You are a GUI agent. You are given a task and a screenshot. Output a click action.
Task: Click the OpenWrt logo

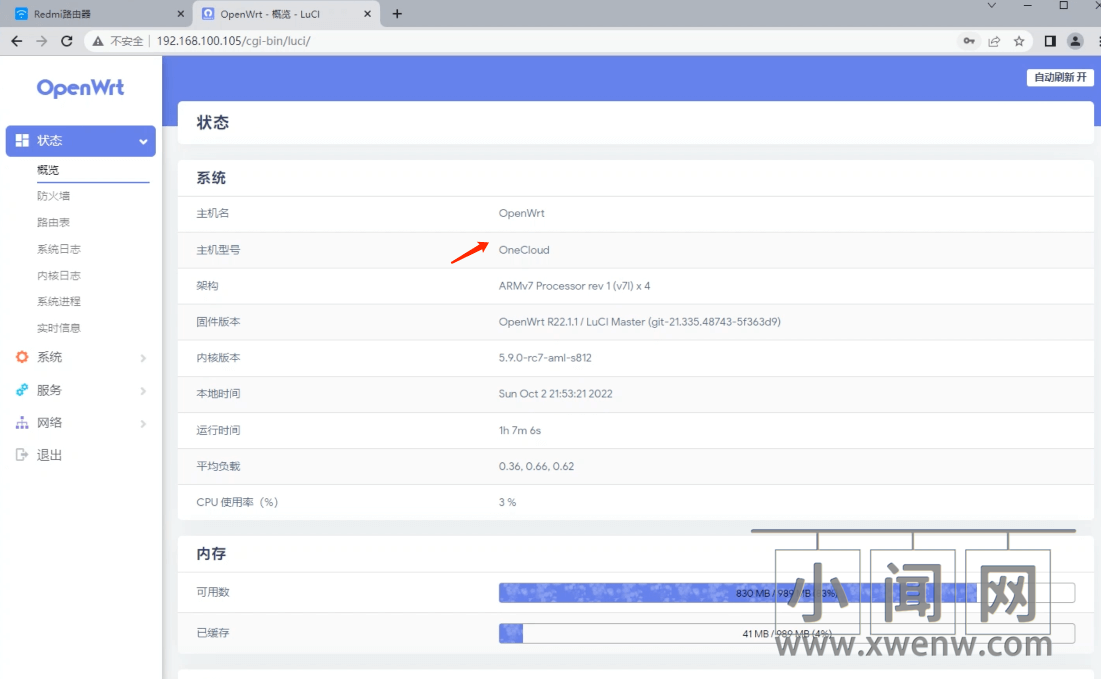click(x=80, y=88)
